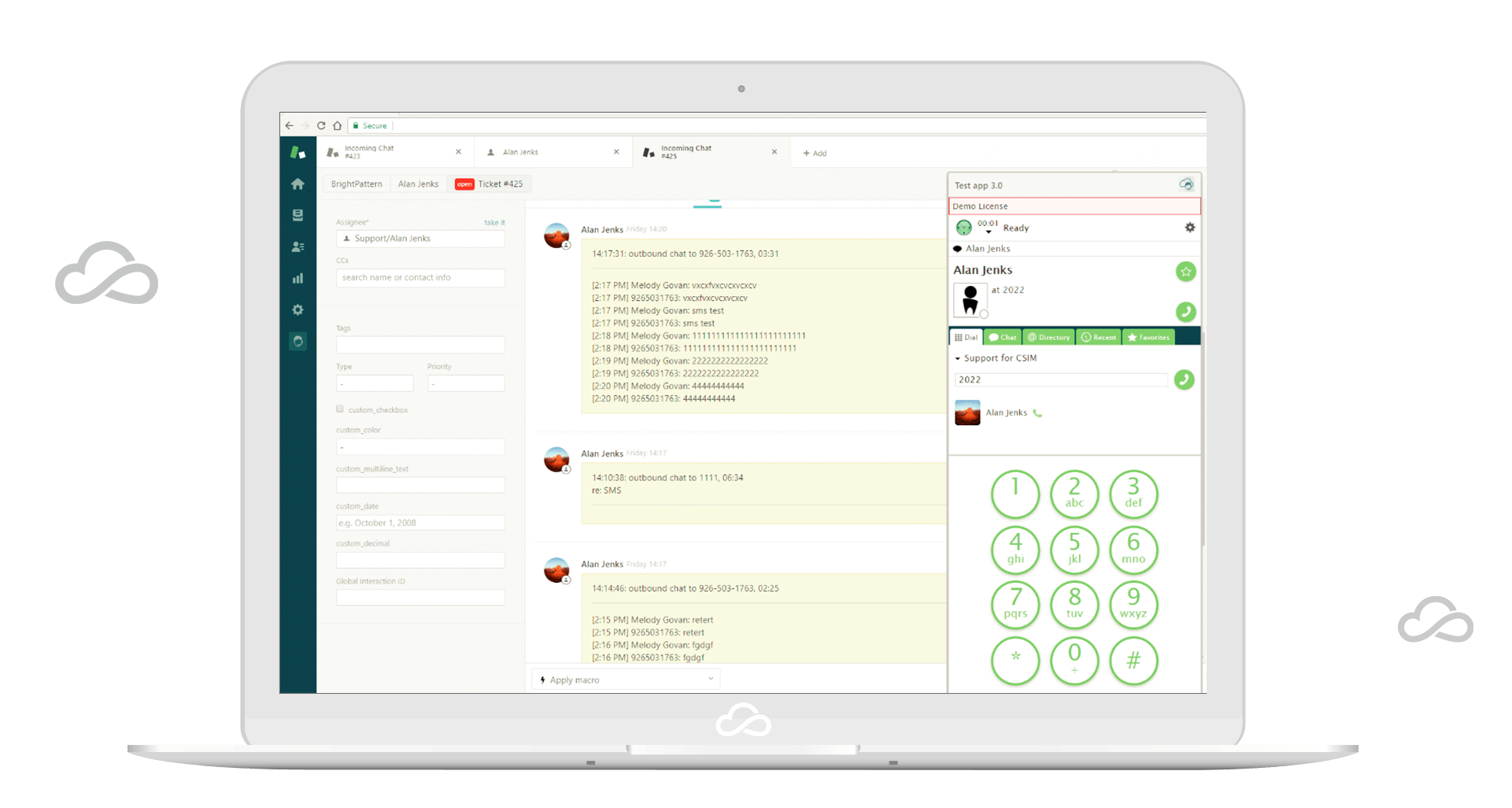1512x808 pixels.
Task: Close the Alan Jenks tab
Action: point(616,152)
